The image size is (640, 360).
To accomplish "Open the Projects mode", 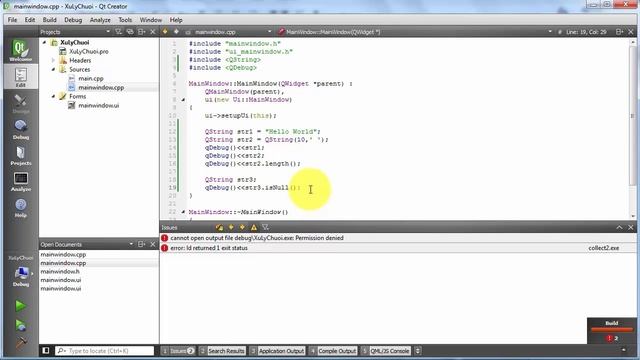I will point(20,156).
